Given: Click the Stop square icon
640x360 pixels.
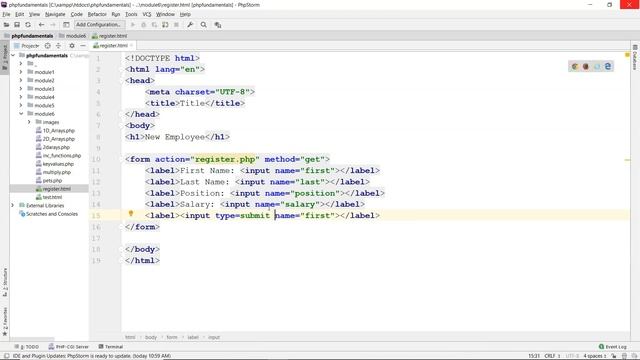Looking at the screenshot, I should [x=176, y=25].
